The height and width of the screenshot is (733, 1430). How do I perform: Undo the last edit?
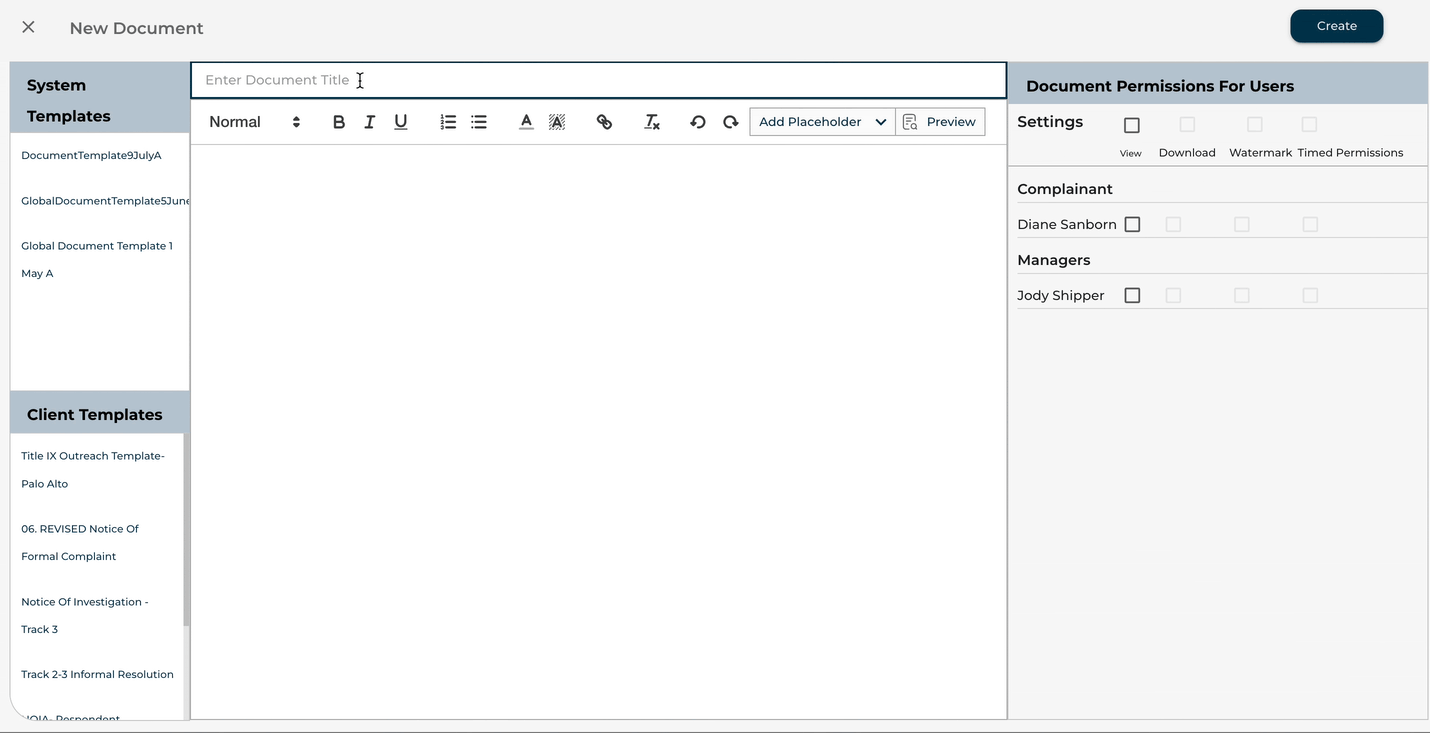pos(698,122)
